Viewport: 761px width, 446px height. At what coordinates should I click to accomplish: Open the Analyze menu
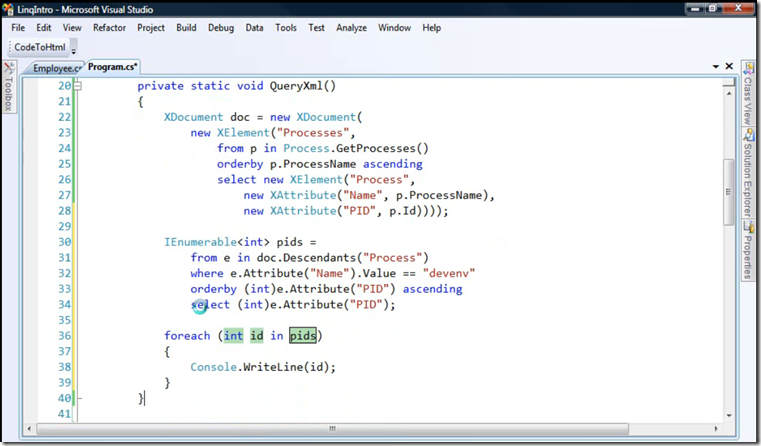tap(351, 28)
